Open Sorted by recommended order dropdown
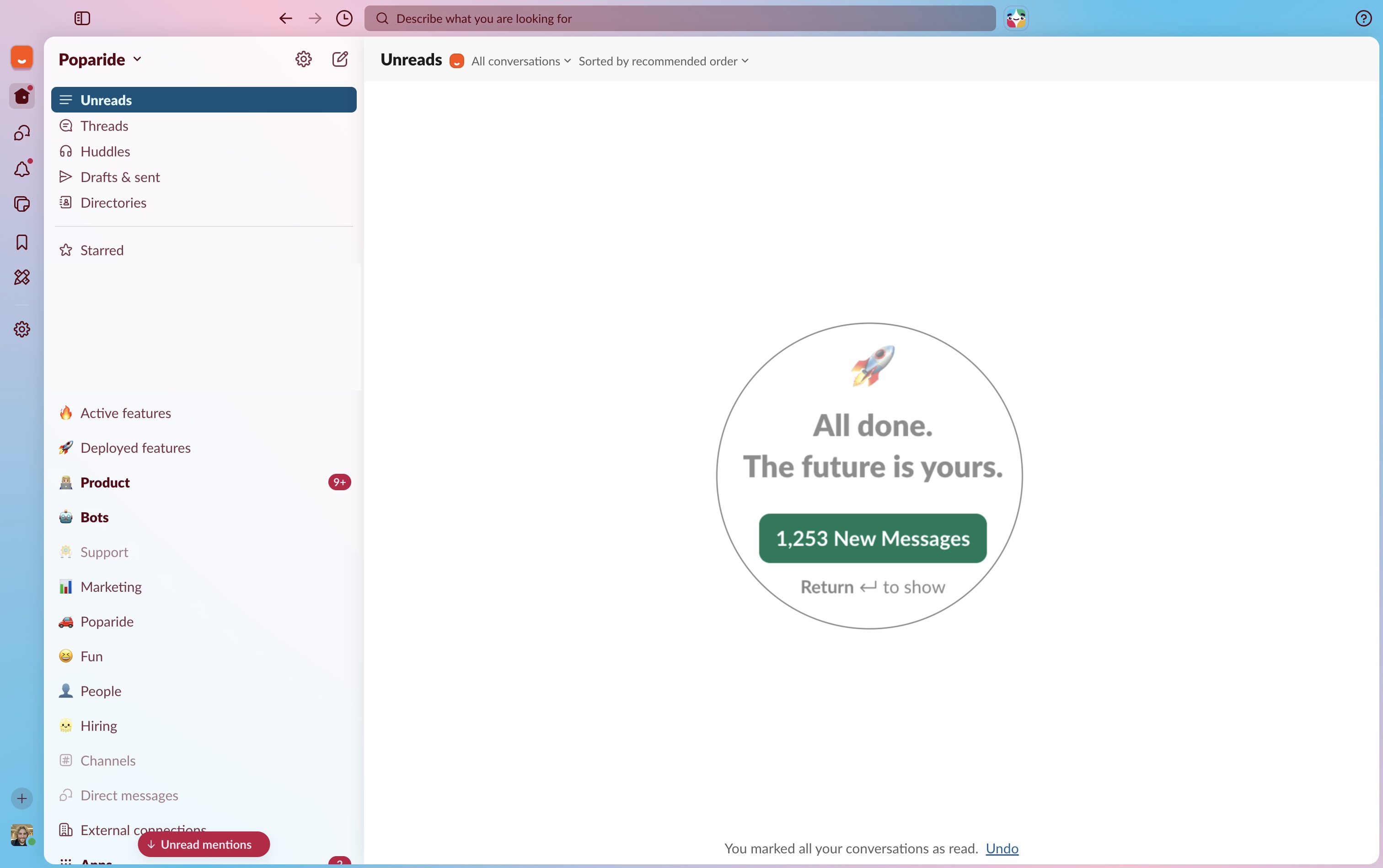1383x868 pixels. click(x=663, y=61)
